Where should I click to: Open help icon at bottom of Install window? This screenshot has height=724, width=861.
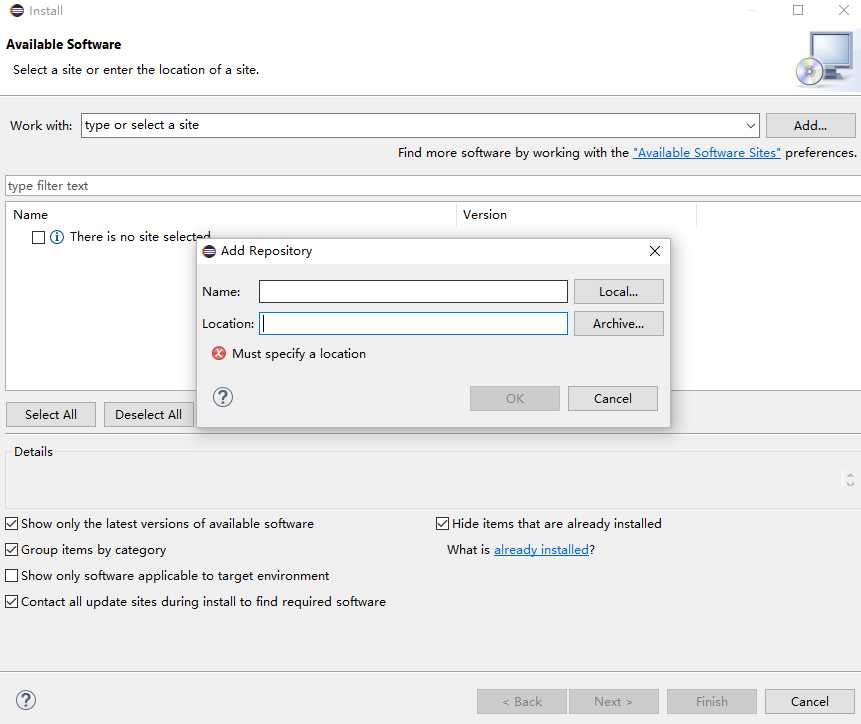tap(26, 700)
